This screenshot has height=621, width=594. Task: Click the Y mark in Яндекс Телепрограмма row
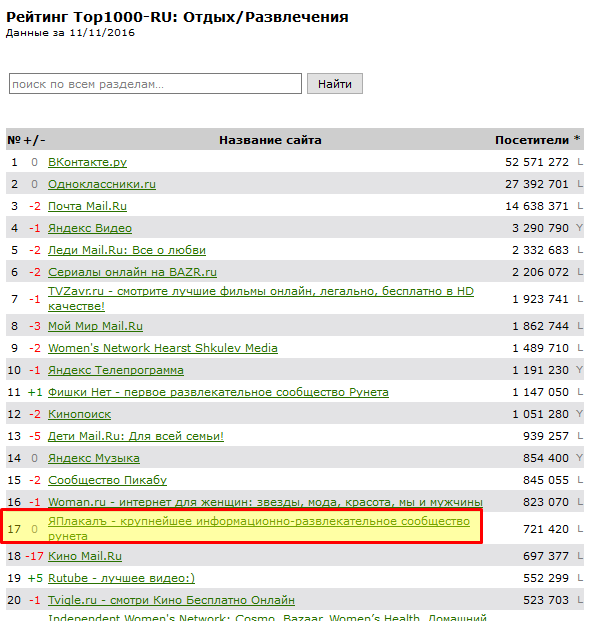pyautogui.click(x=579, y=370)
